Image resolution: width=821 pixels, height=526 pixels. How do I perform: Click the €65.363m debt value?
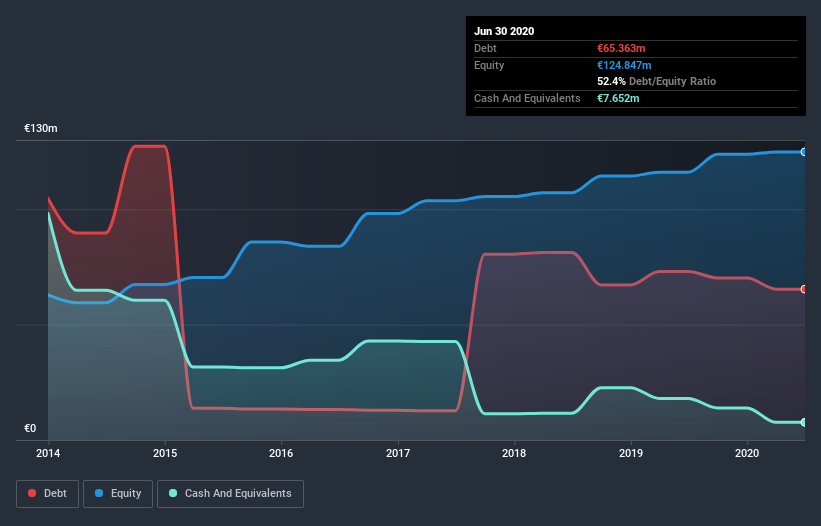coord(621,48)
